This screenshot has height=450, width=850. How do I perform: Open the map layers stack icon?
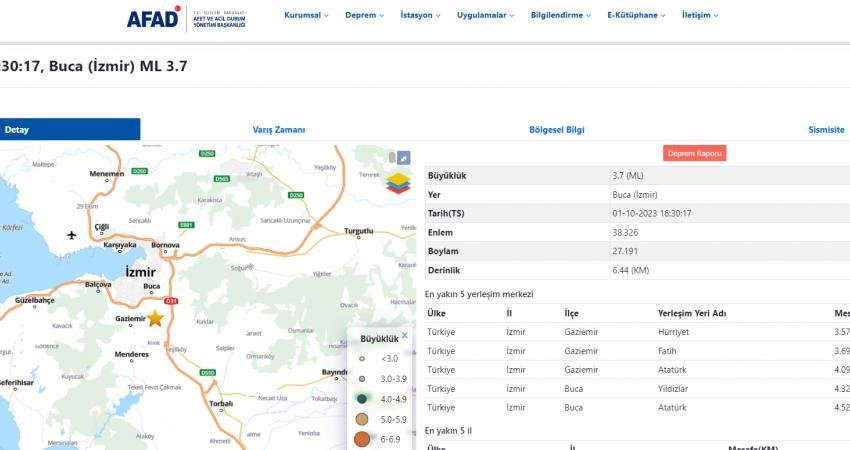pos(398,183)
